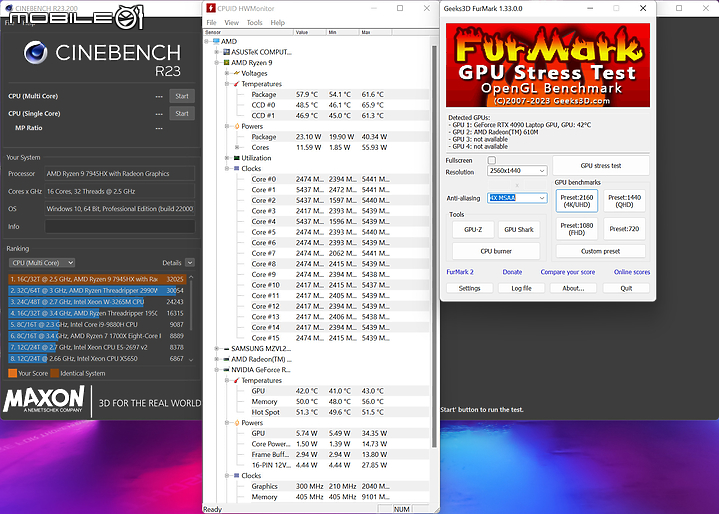This screenshot has width=719, height=514.
Task: Click the Info input field in Cinebench
Action: coord(120,227)
